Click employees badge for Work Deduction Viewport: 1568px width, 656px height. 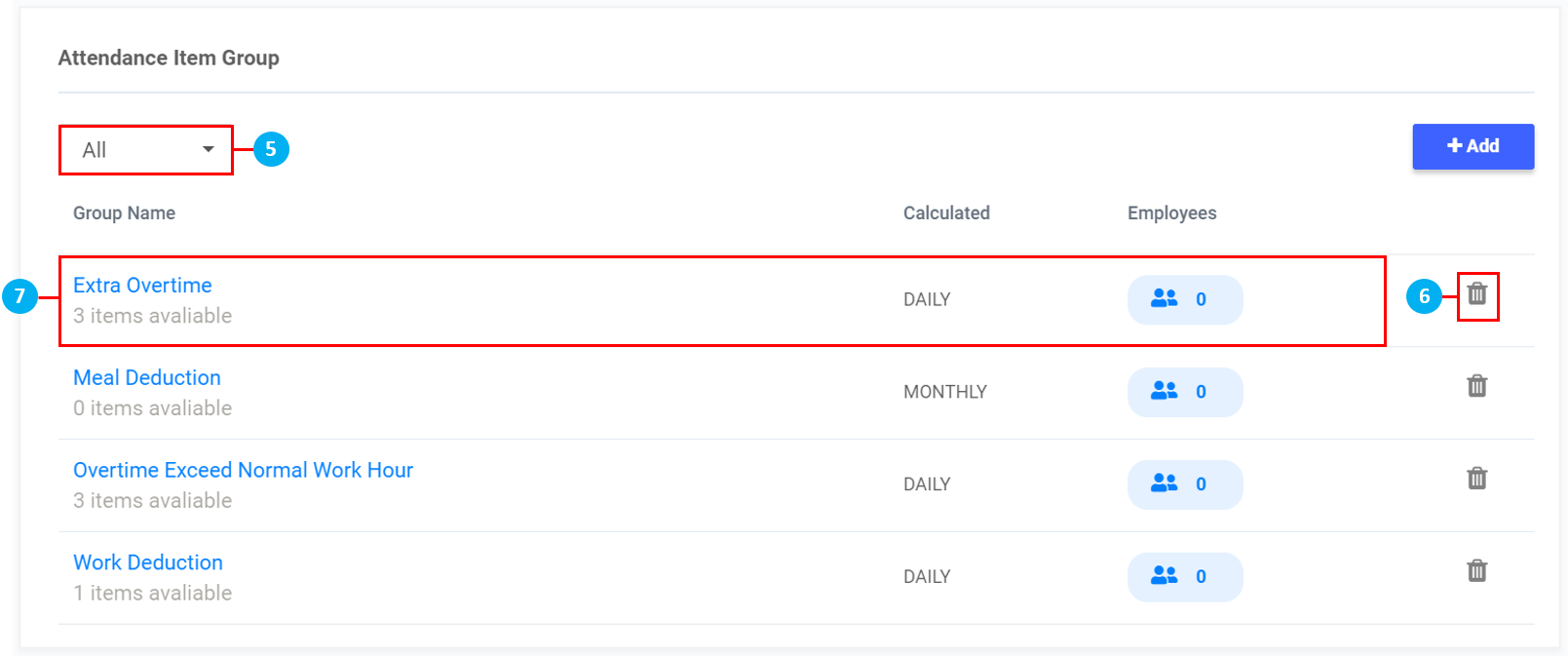pos(1184,577)
